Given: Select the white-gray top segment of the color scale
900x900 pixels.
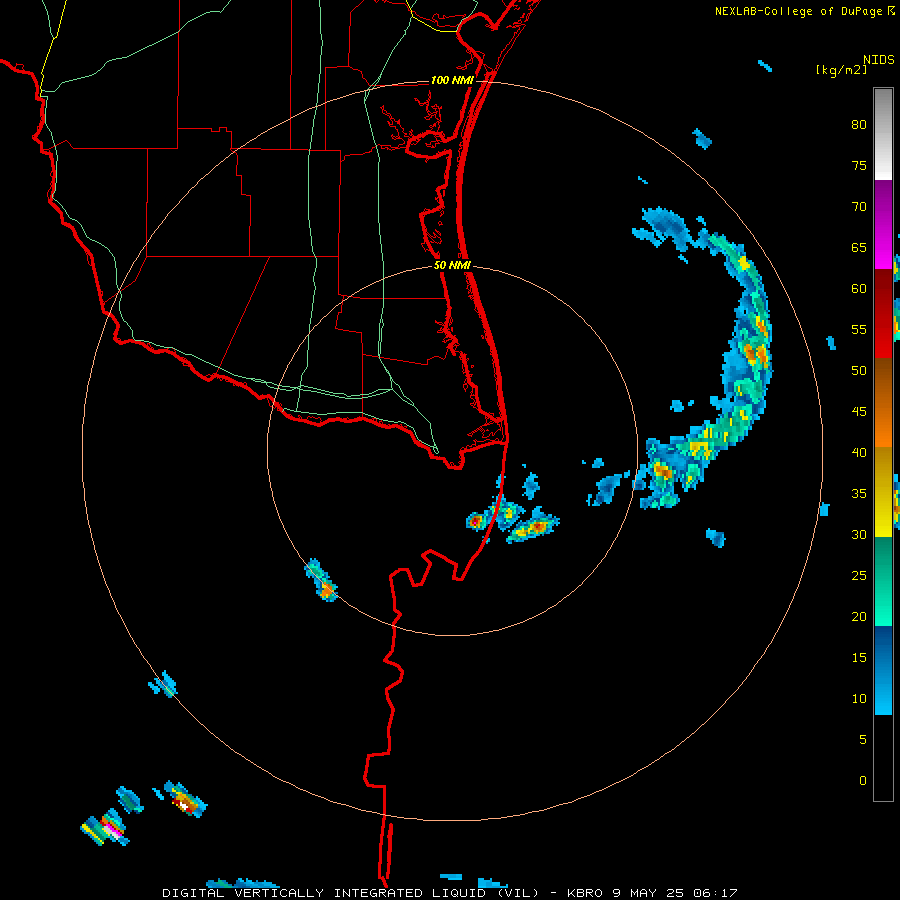Looking at the screenshot, I should [x=883, y=134].
